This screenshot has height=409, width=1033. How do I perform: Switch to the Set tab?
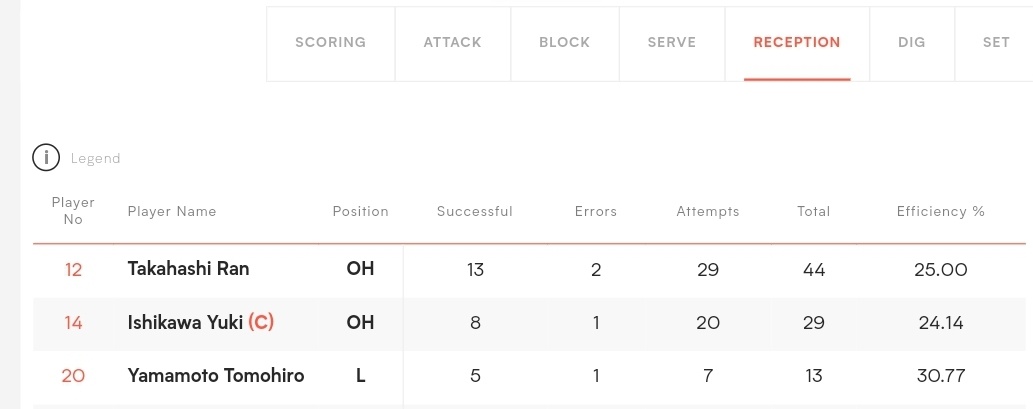click(996, 43)
